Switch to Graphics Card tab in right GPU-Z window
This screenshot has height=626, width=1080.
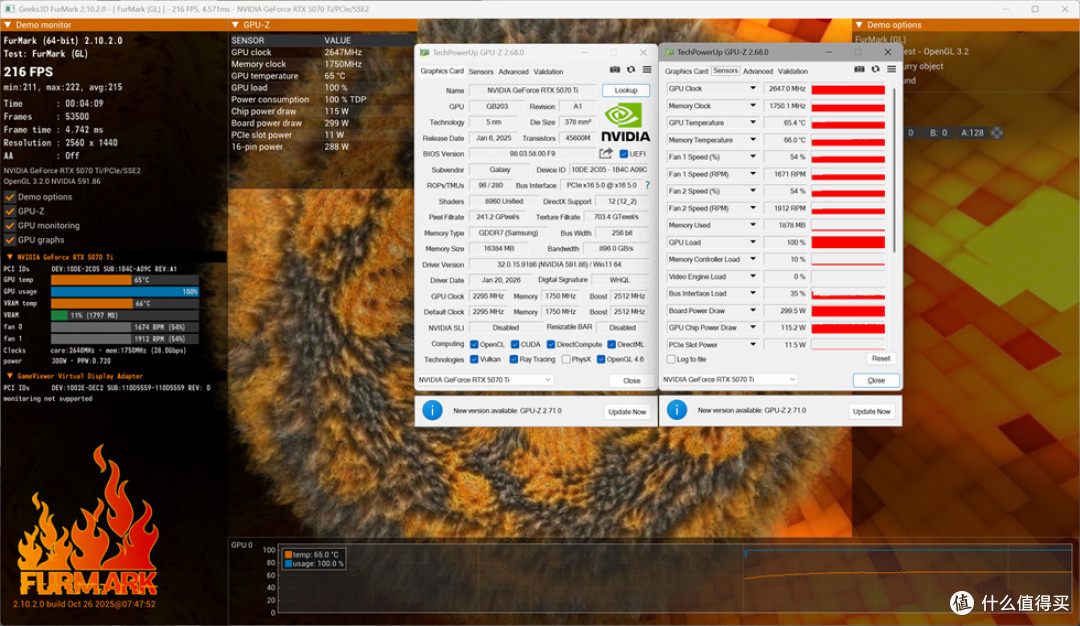click(686, 72)
